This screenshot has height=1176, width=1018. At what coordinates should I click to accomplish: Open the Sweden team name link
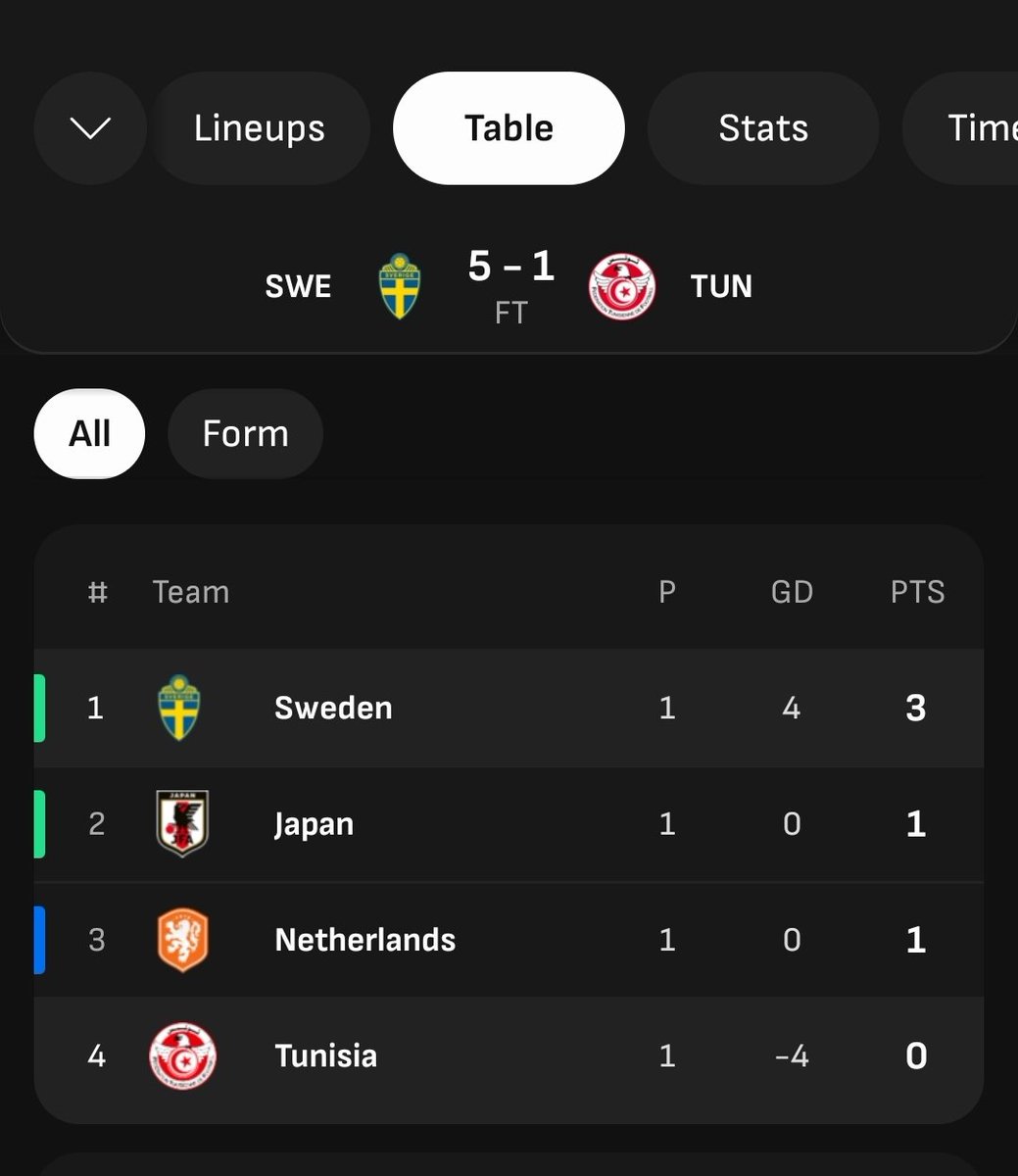(x=333, y=708)
